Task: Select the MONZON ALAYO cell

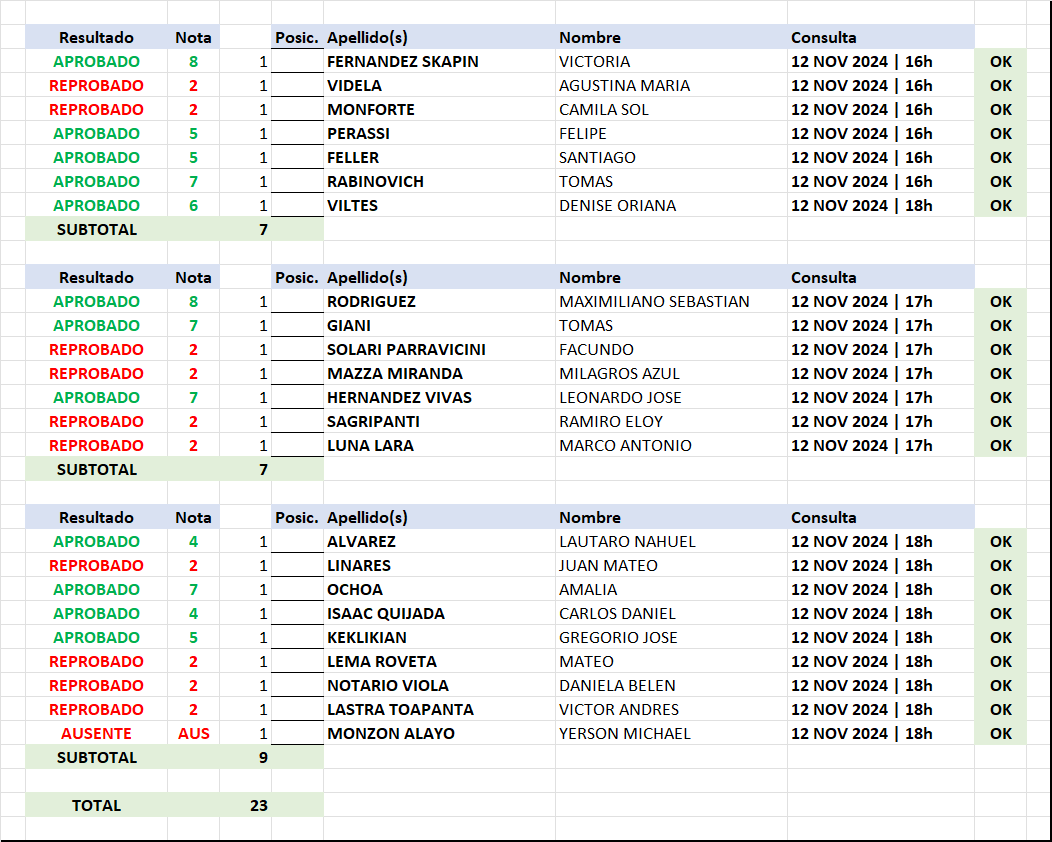Action: click(439, 734)
